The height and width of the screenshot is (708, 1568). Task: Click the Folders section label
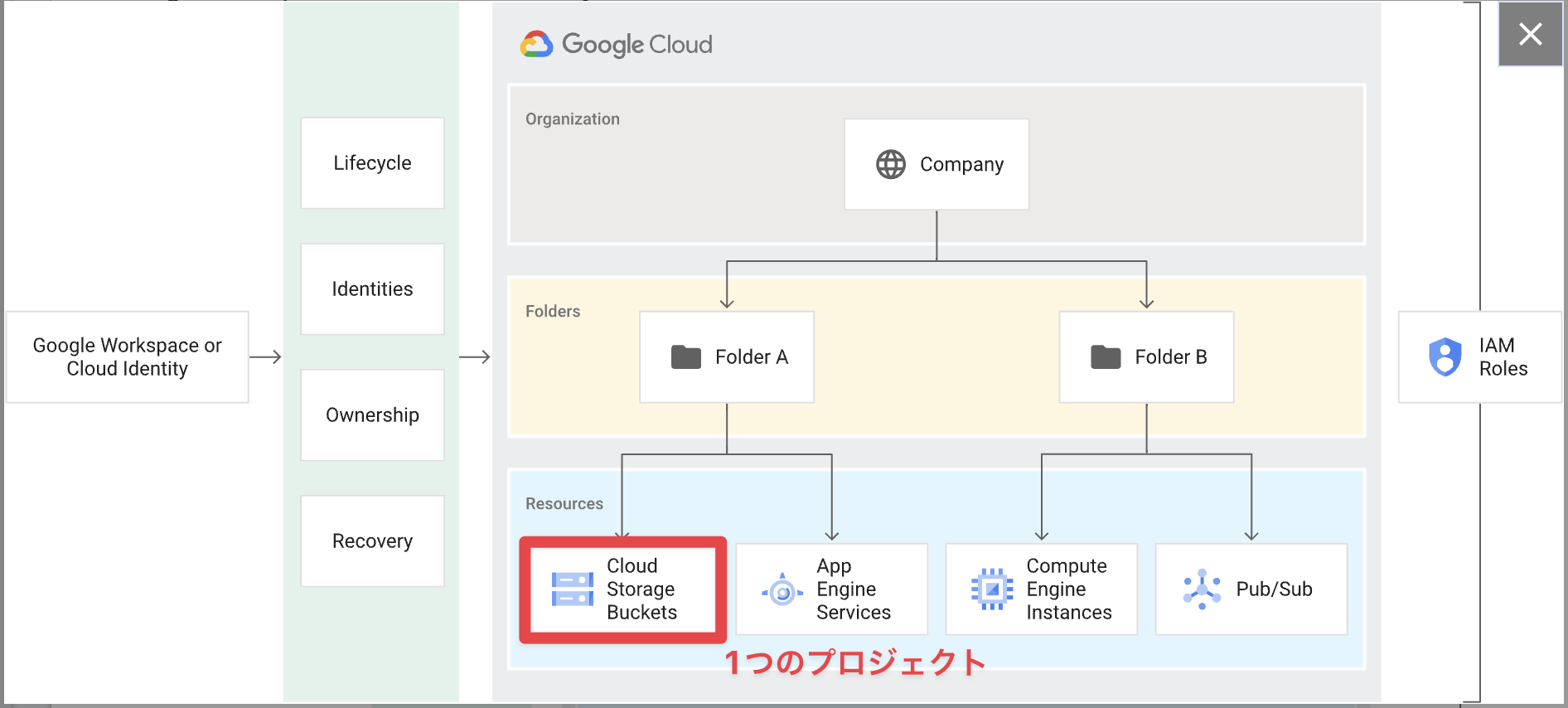tap(553, 312)
